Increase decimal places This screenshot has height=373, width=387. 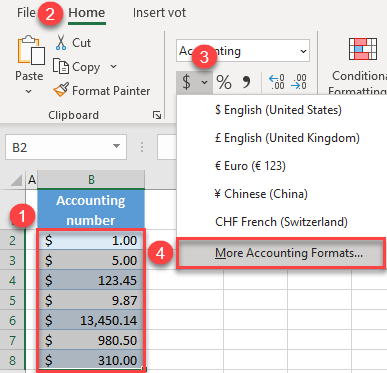coord(277,82)
